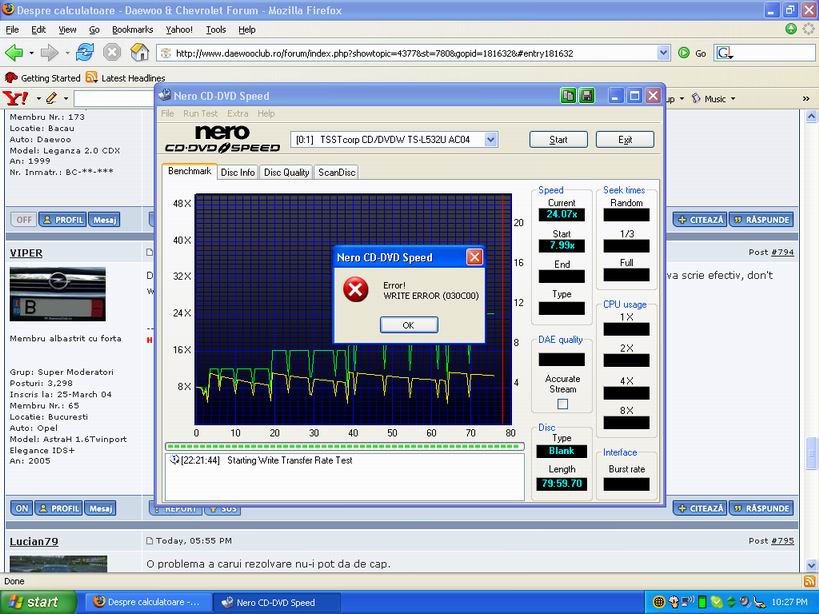Image resolution: width=819 pixels, height=614 pixels.
Task: Open PROFIL of the top post user
Action: (x=63, y=220)
